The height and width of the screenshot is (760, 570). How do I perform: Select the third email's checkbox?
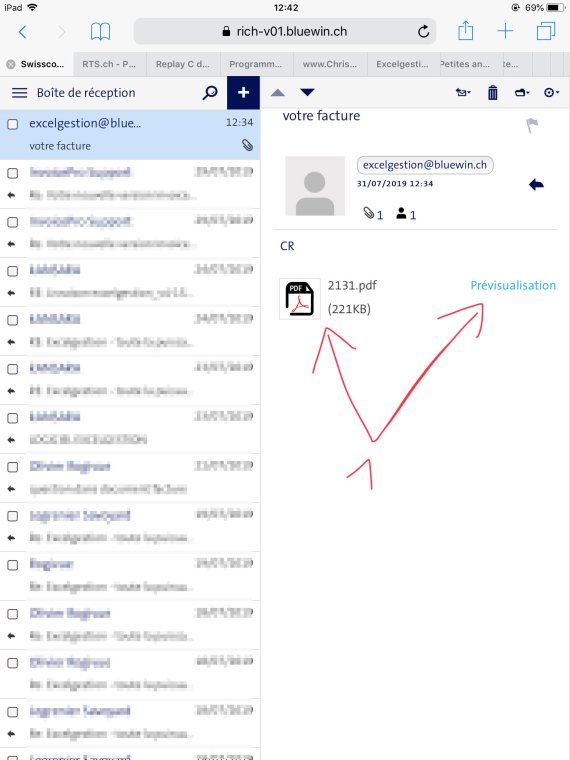(13, 222)
